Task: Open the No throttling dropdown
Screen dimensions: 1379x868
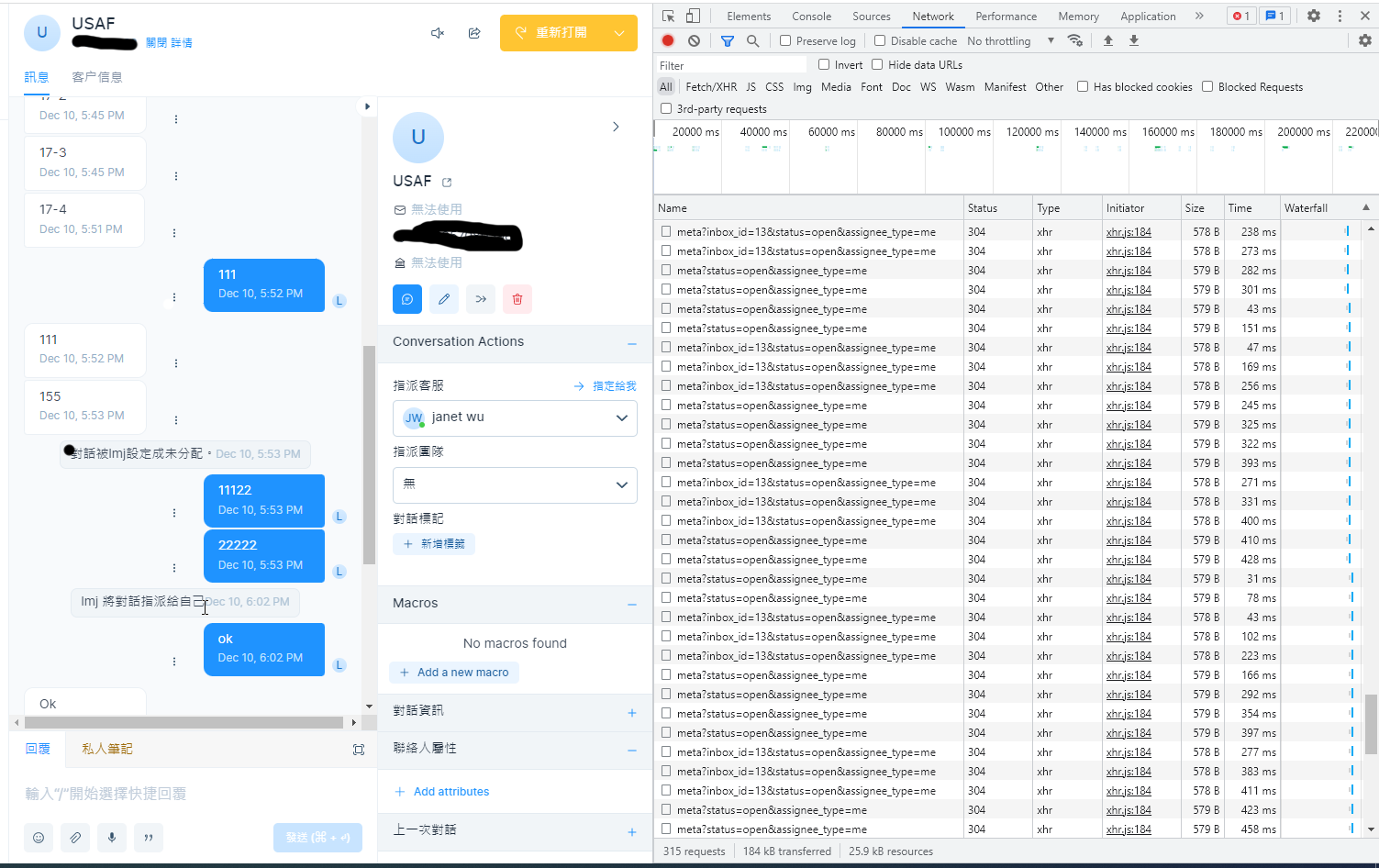Action: [999, 40]
